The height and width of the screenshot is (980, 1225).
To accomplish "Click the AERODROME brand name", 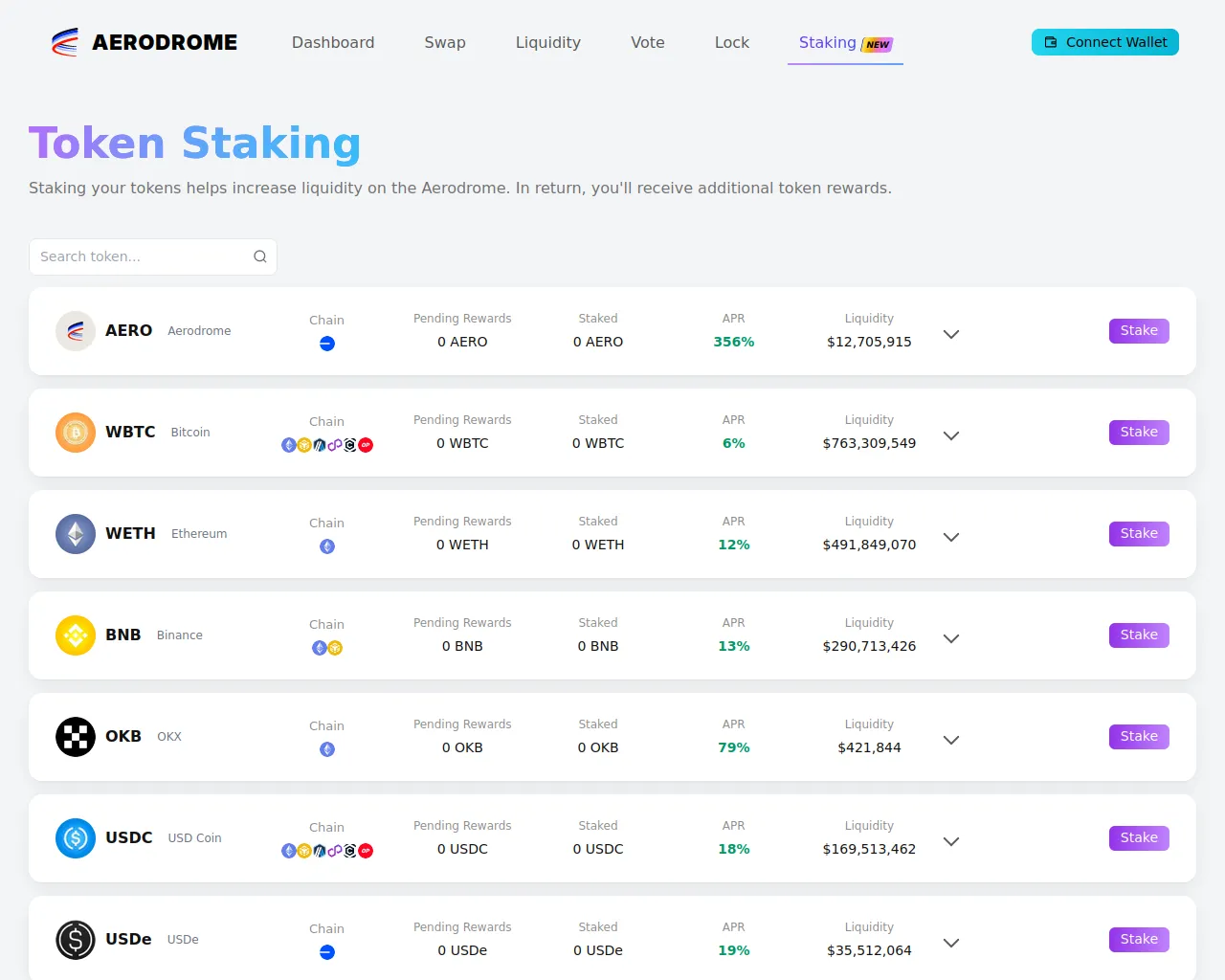I will 165,42.
